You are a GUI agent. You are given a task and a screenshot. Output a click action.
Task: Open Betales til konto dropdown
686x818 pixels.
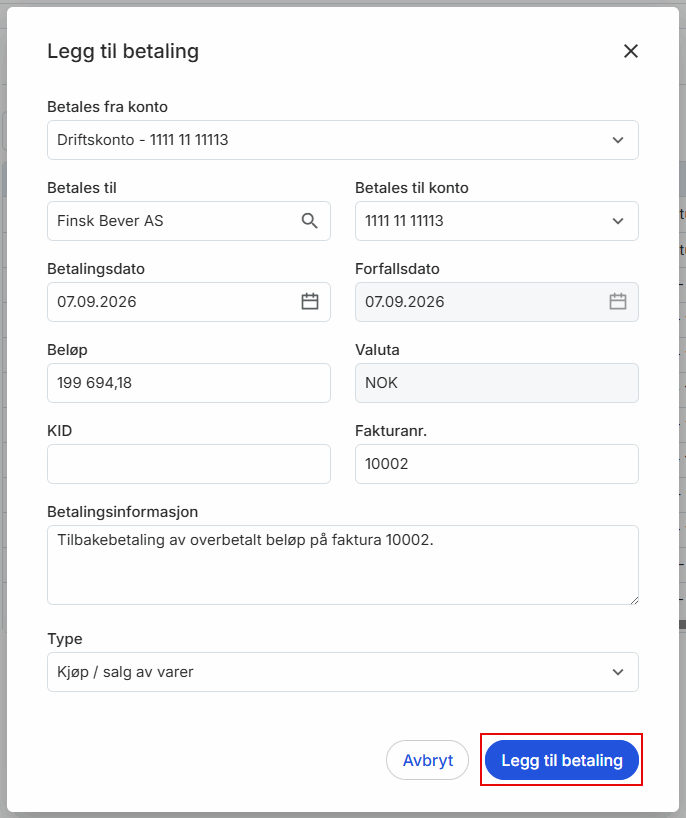click(x=497, y=221)
